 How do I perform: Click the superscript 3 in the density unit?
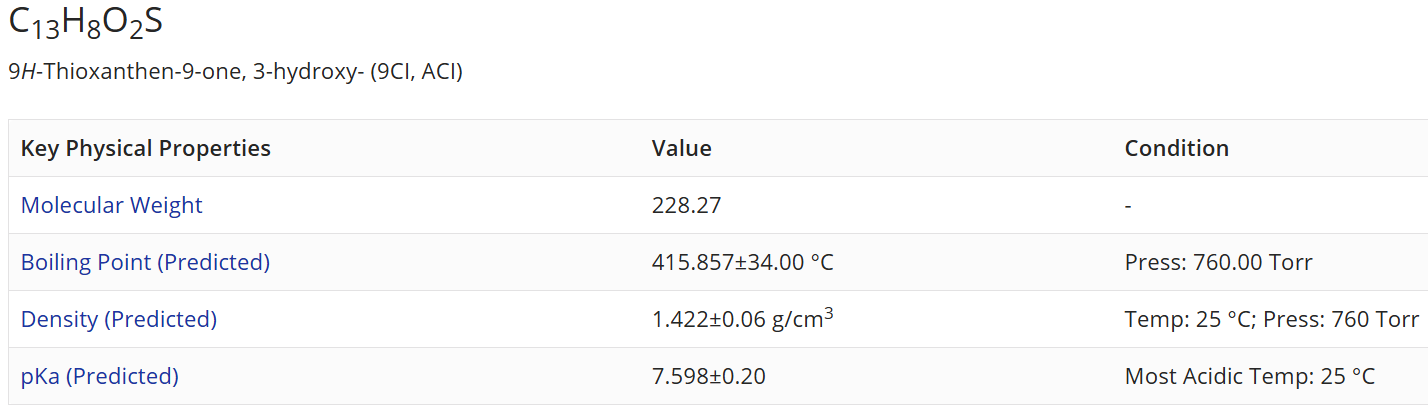click(x=829, y=314)
